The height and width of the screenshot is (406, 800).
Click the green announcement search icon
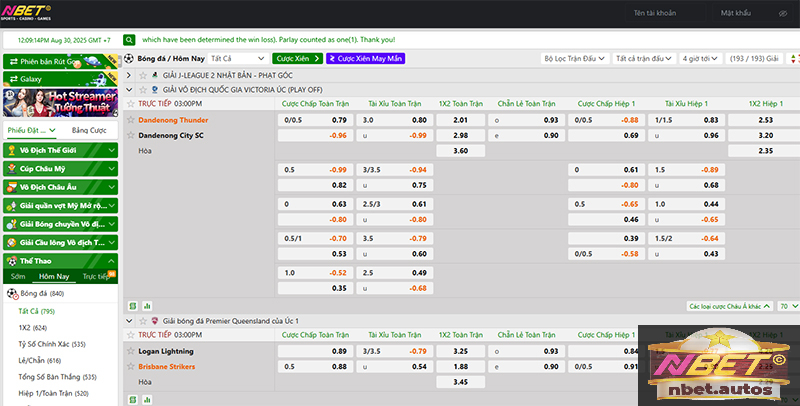point(130,39)
